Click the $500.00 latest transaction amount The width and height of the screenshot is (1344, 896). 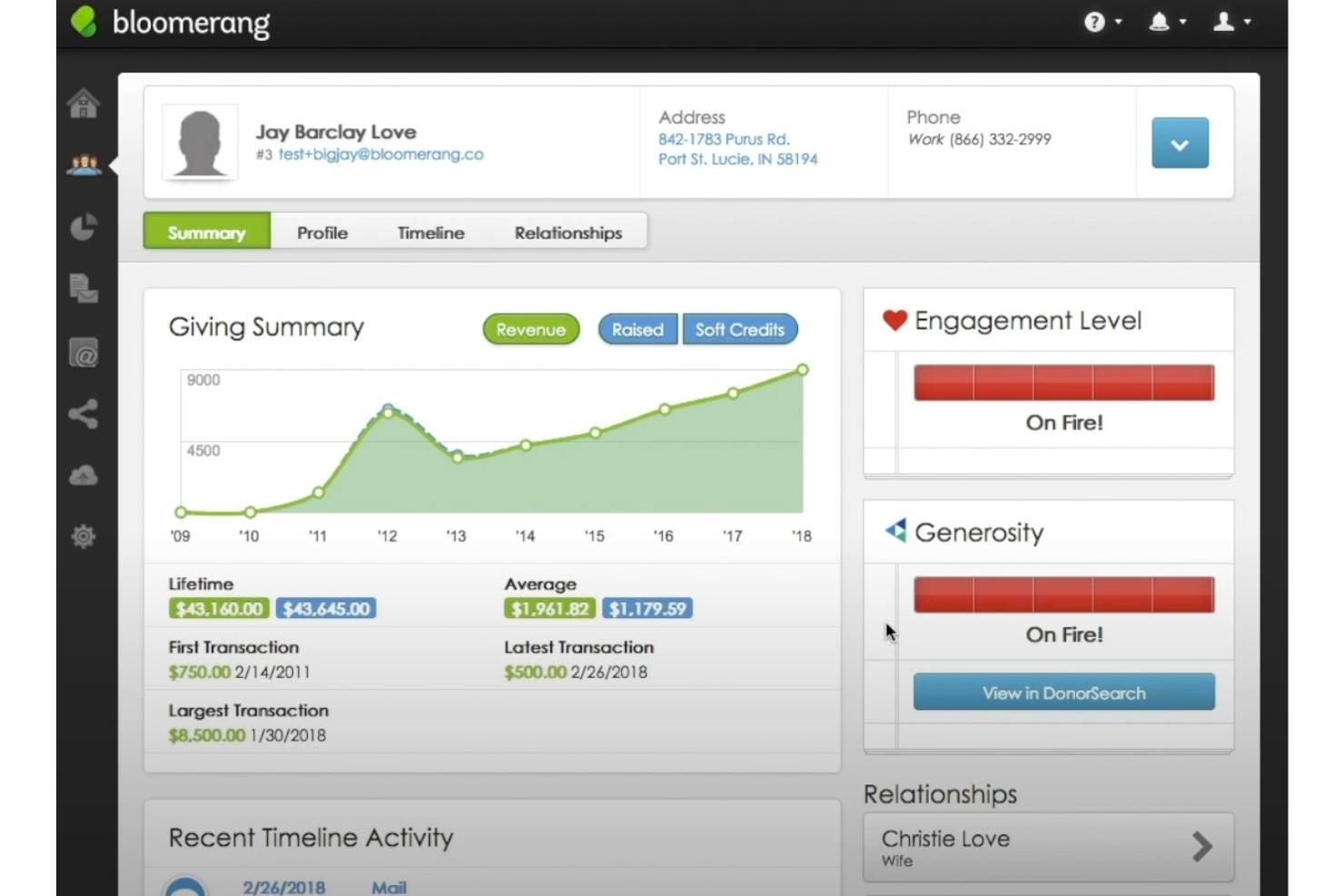(536, 673)
